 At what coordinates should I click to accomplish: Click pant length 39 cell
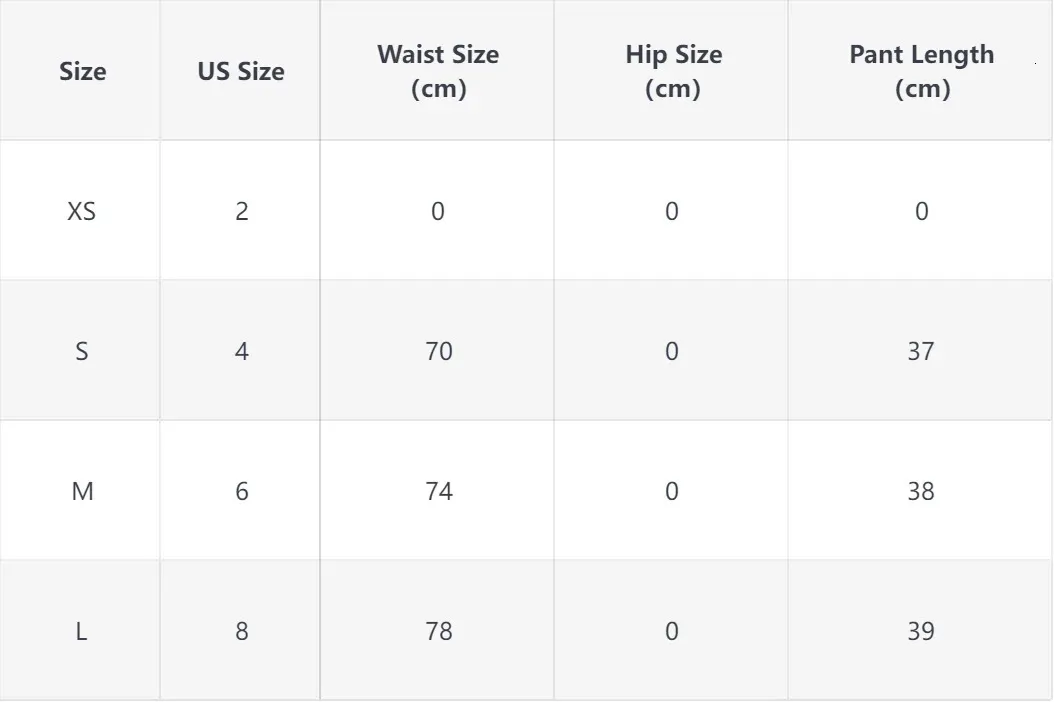coord(921,631)
